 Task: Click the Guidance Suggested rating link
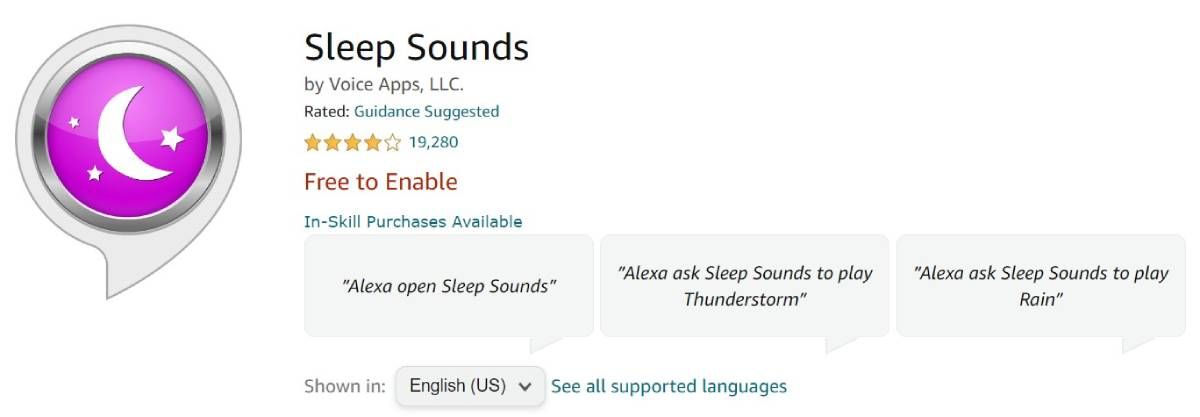tap(426, 111)
